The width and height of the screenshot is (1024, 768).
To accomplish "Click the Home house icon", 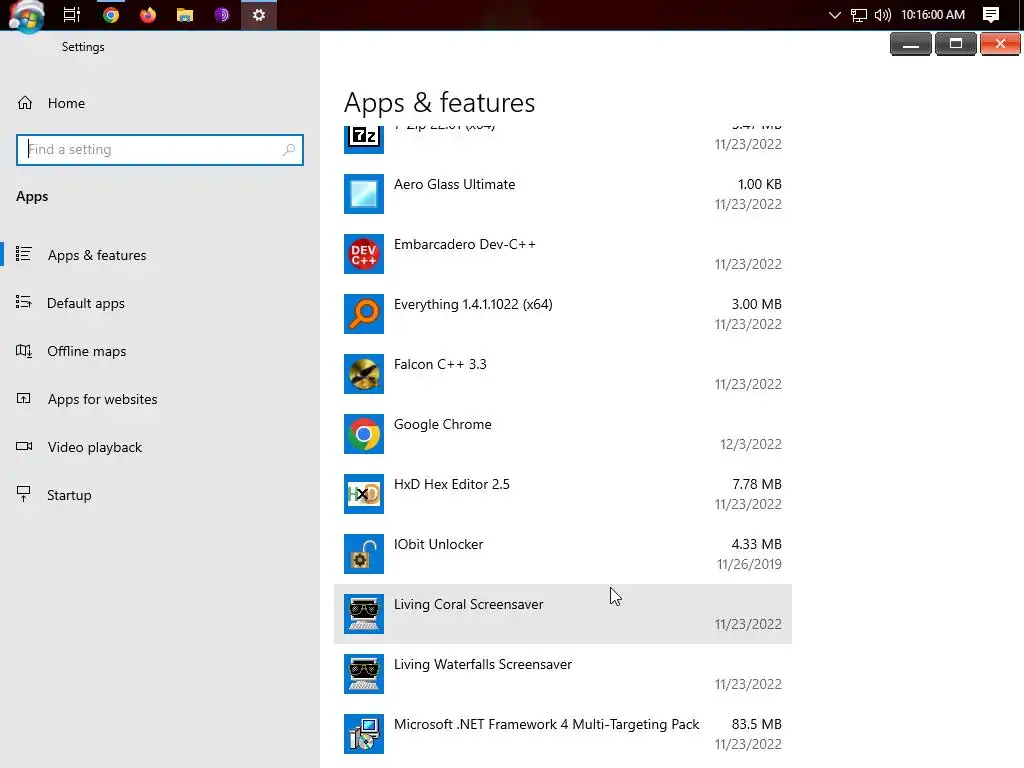I will tap(25, 103).
